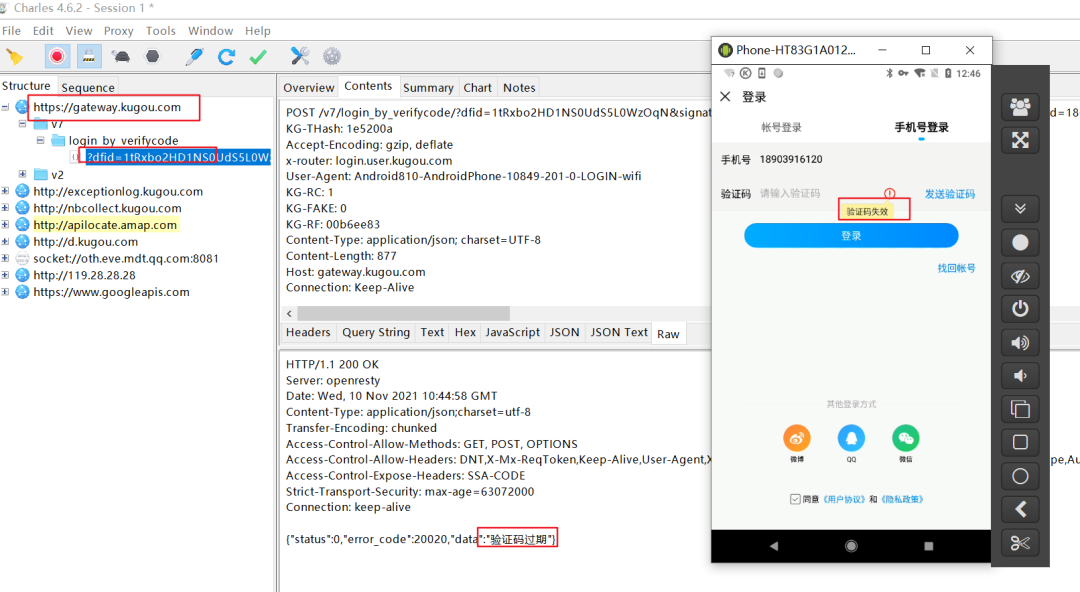1080x592 pixels.
Task: Open the Proxy menu
Action: point(118,31)
